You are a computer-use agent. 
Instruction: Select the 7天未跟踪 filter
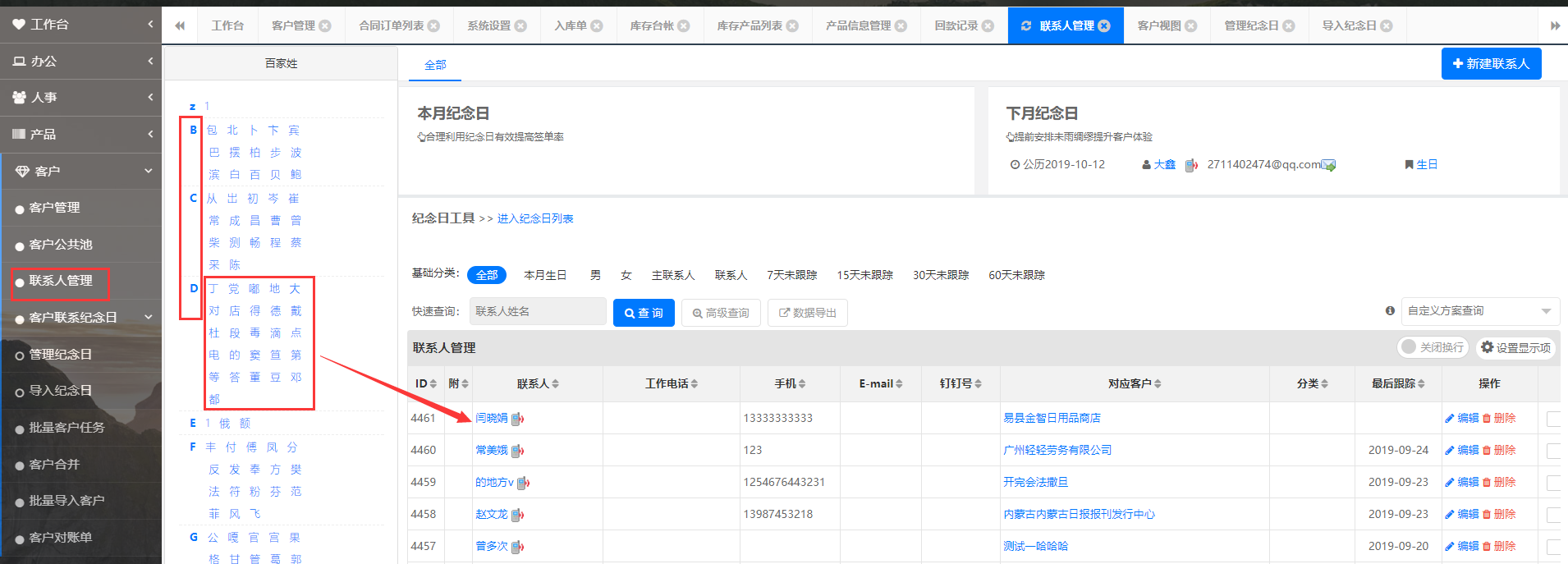(x=792, y=275)
